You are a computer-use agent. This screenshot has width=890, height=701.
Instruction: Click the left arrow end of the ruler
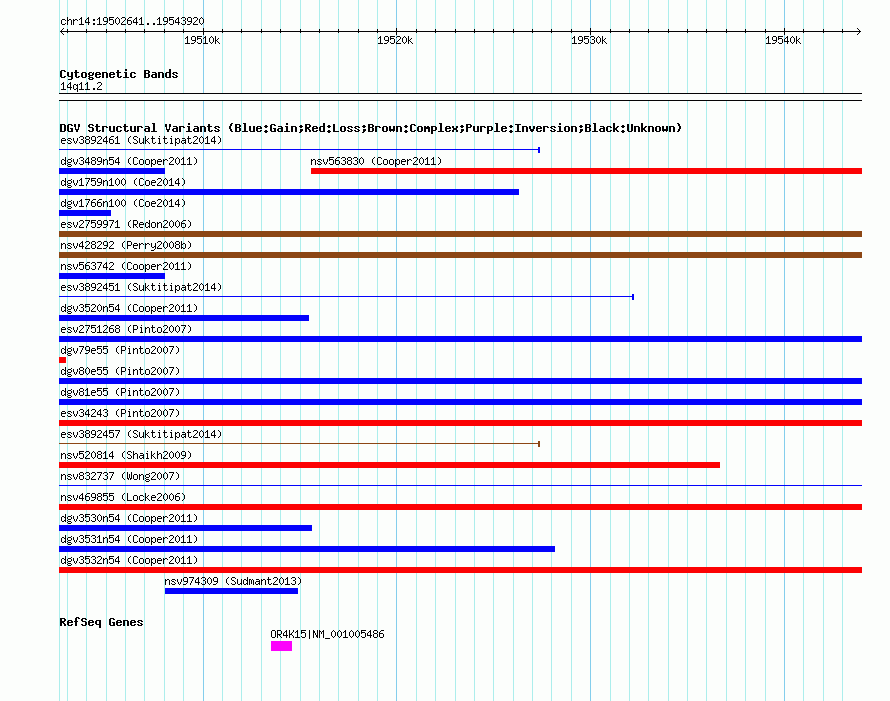[x=62, y=31]
